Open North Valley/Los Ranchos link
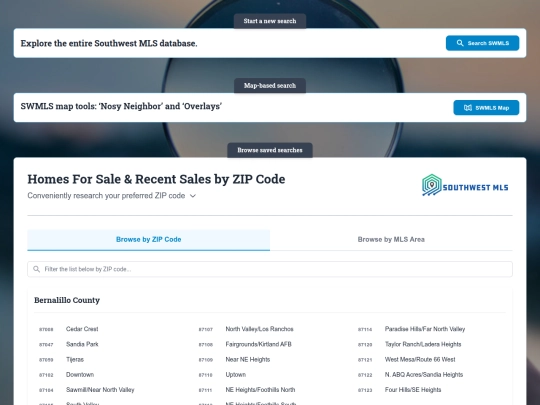 pyautogui.click(x=259, y=329)
